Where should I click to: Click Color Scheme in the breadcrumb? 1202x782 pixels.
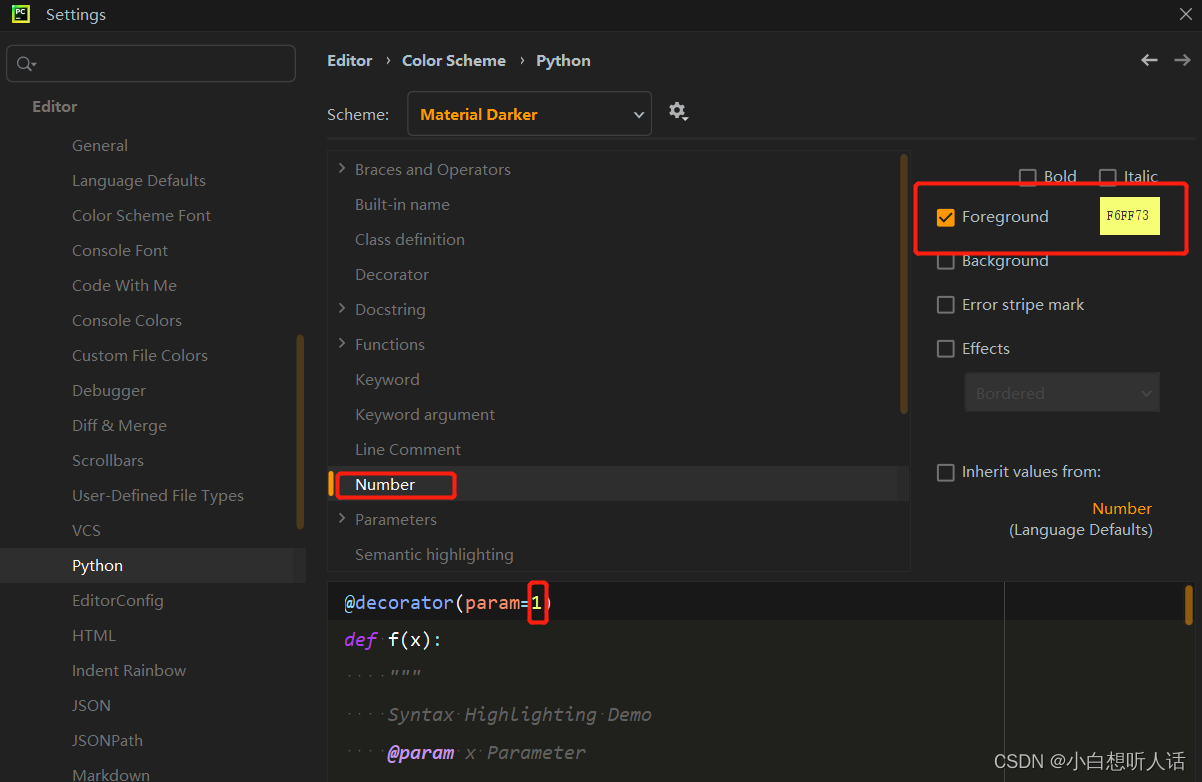click(x=454, y=61)
